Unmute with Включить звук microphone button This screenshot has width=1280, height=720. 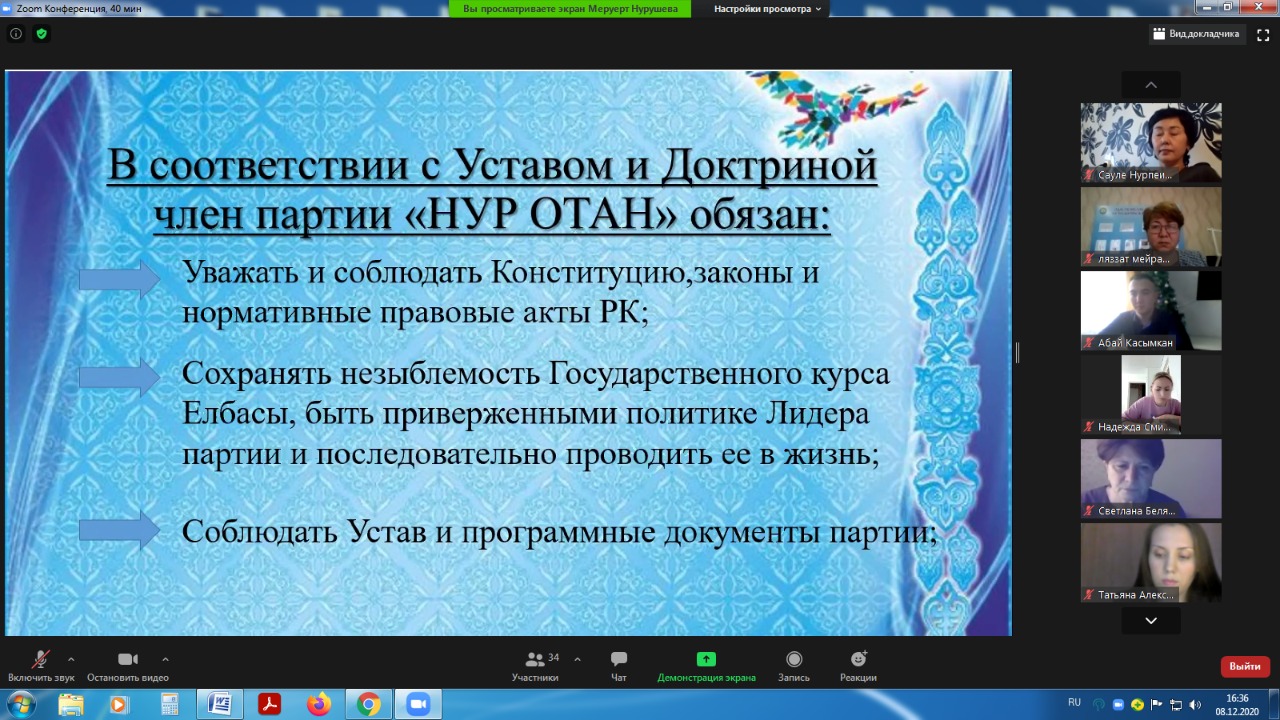tap(41, 666)
